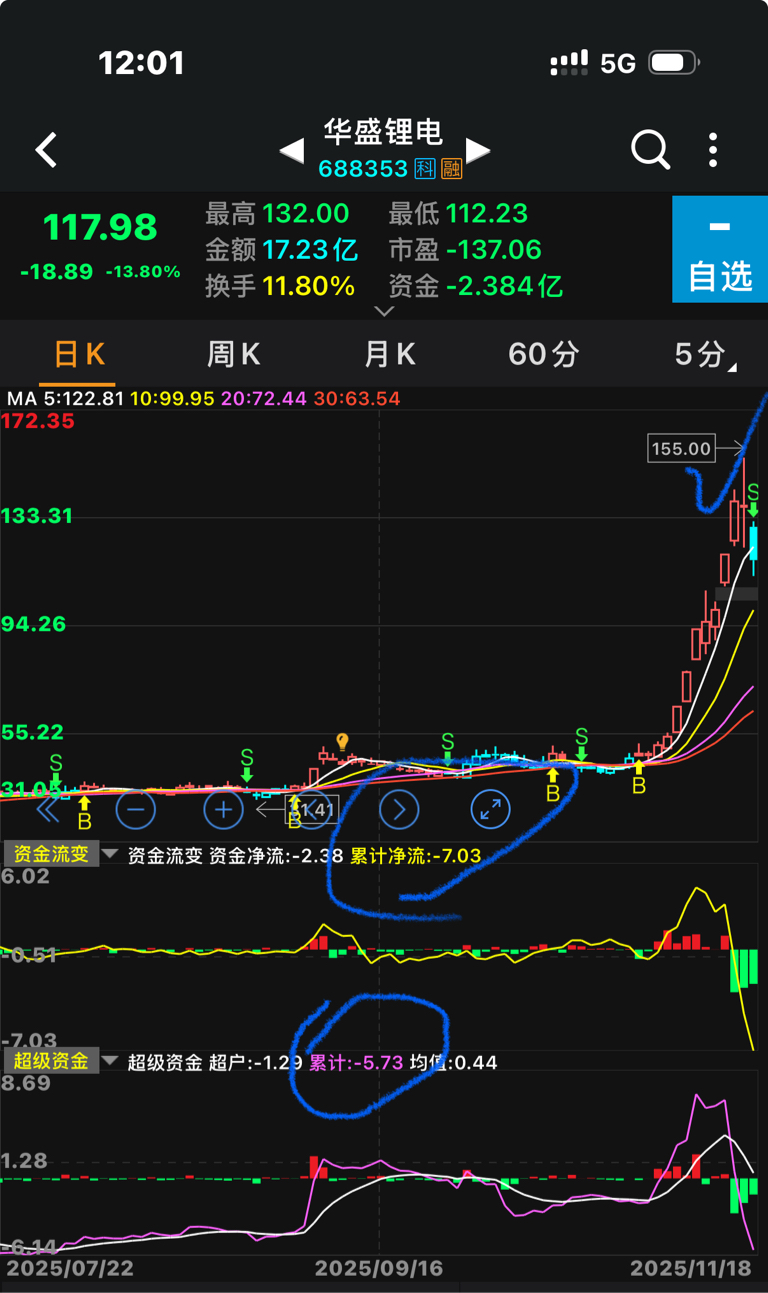Tap the MA 20:72.44 value
The image size is (768, 1293).
[264, 398]
